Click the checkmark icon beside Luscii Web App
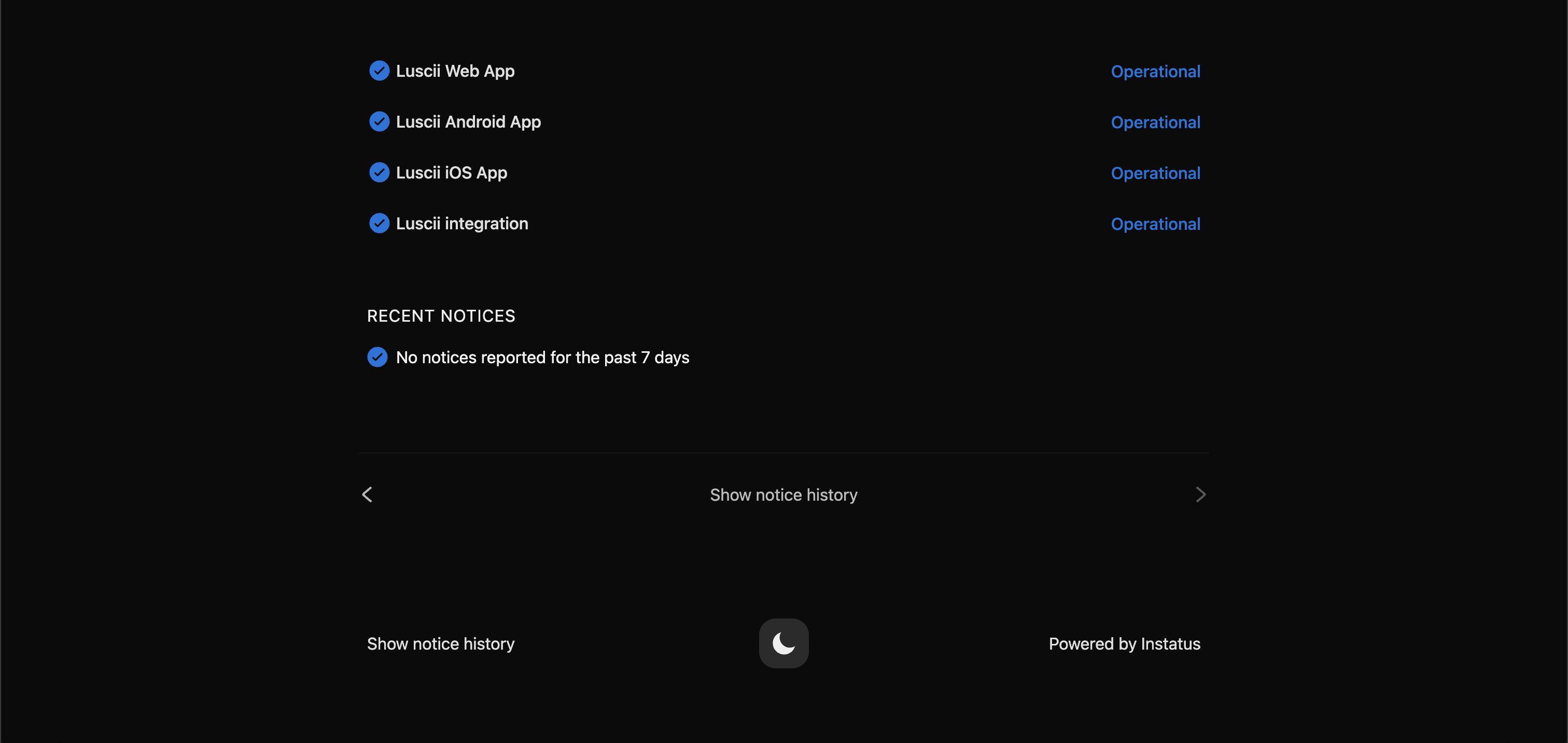The height and width of the screenshot is (743, 1568). pyautogui.click(x=379, y=71)
